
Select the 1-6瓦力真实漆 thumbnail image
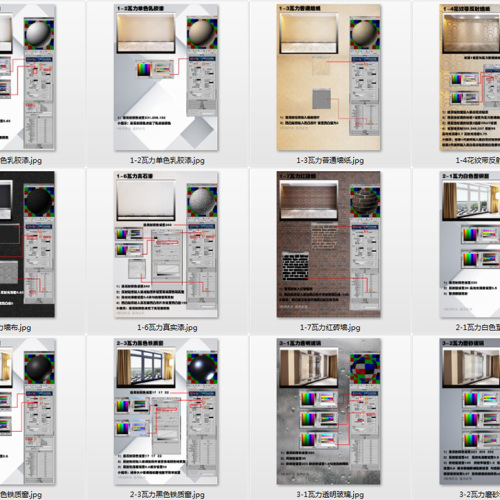click(166, 244)
